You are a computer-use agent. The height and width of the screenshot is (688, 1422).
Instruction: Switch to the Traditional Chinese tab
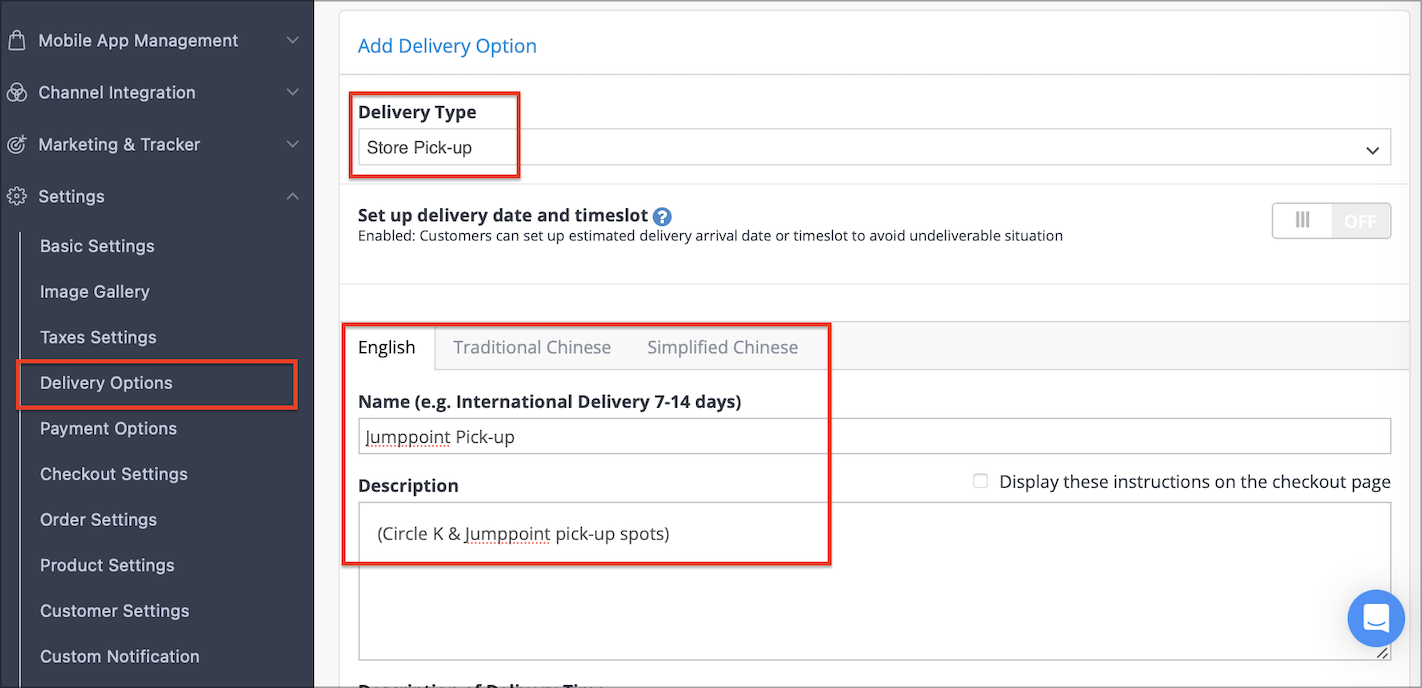tap(532, 348)
